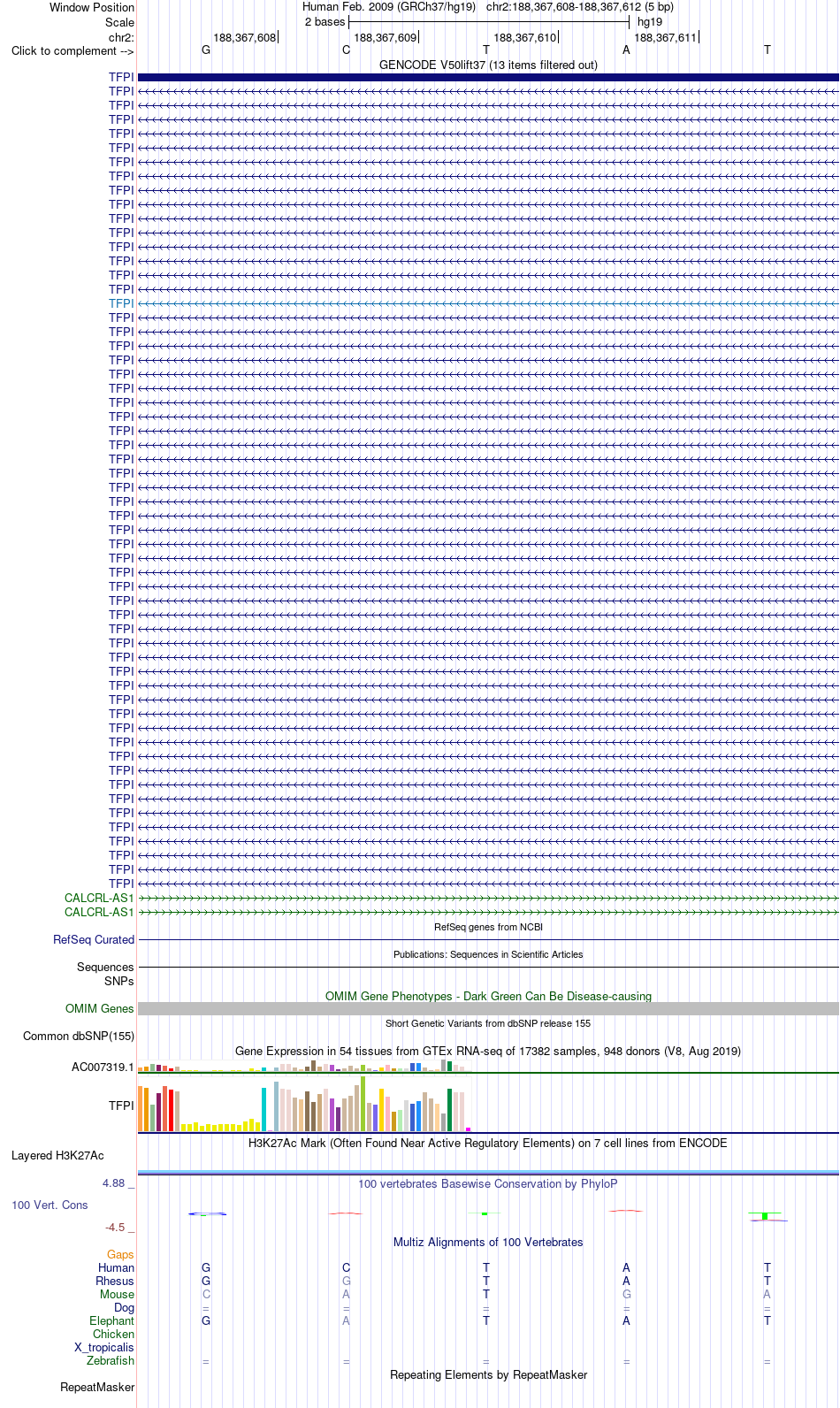This screenshot has height=1408, width=840.
Task: Click the 'OMIM Genes' side label
Action: point(100,1008)
